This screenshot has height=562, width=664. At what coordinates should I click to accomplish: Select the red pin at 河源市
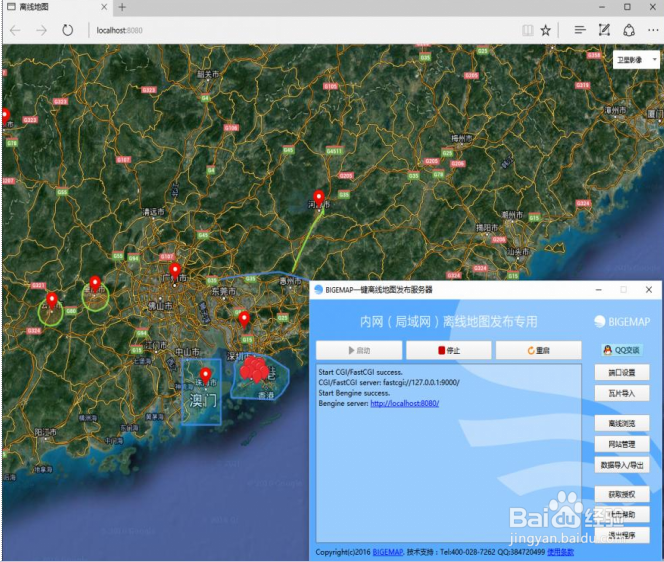click(x=319, y=199)
